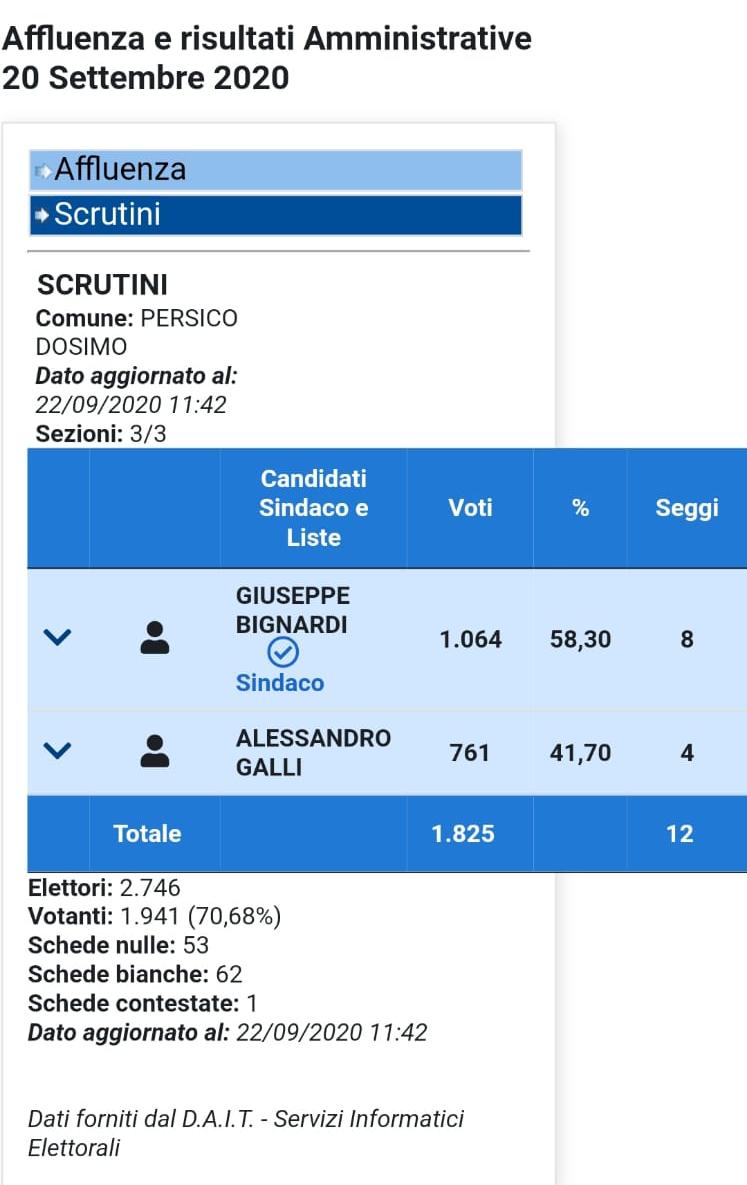The width and height of the screenshot is (747, 1185).
Task: Click the total 1.825 votes cell
Action: click(463, 834)
